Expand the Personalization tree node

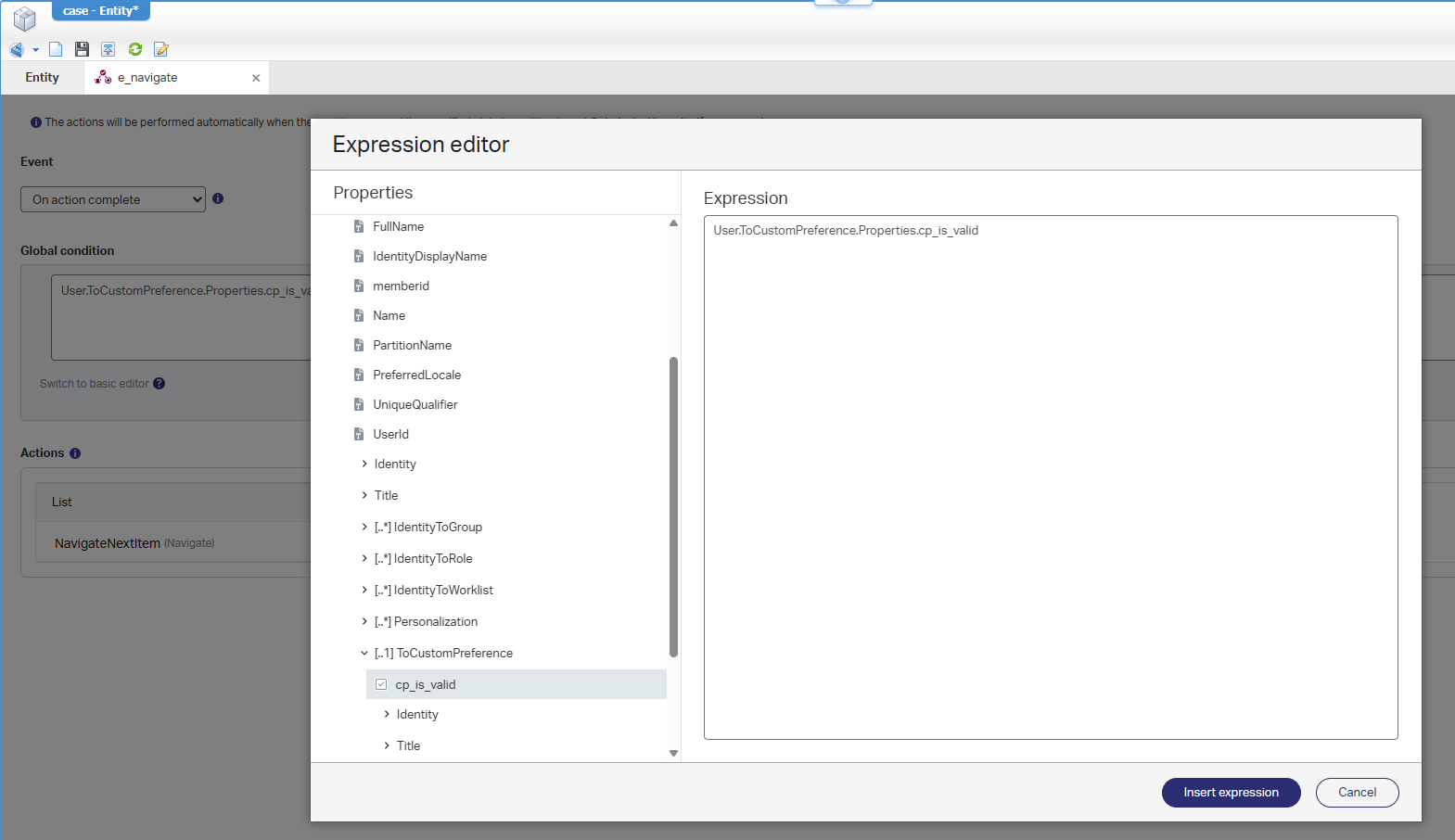pos(364,621)
